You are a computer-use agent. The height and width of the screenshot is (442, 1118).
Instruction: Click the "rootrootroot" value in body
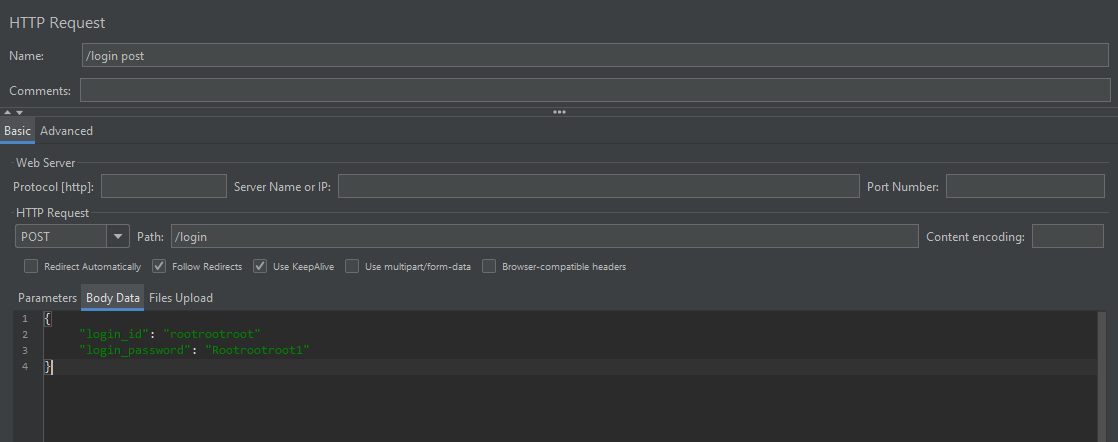tap(212, 334)
